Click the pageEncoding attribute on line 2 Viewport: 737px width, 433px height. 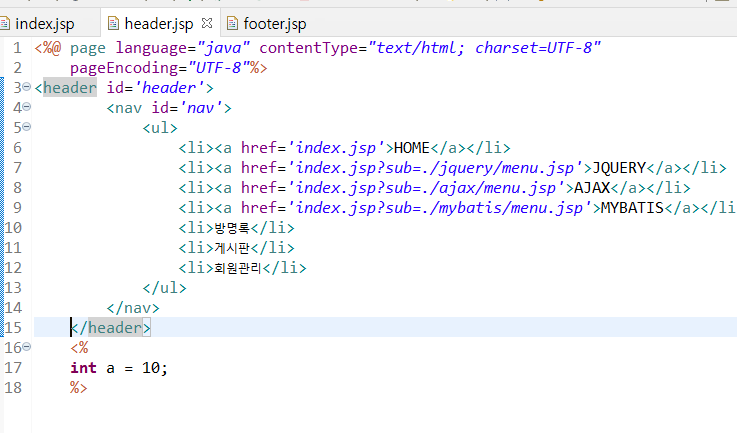point(124,68)
